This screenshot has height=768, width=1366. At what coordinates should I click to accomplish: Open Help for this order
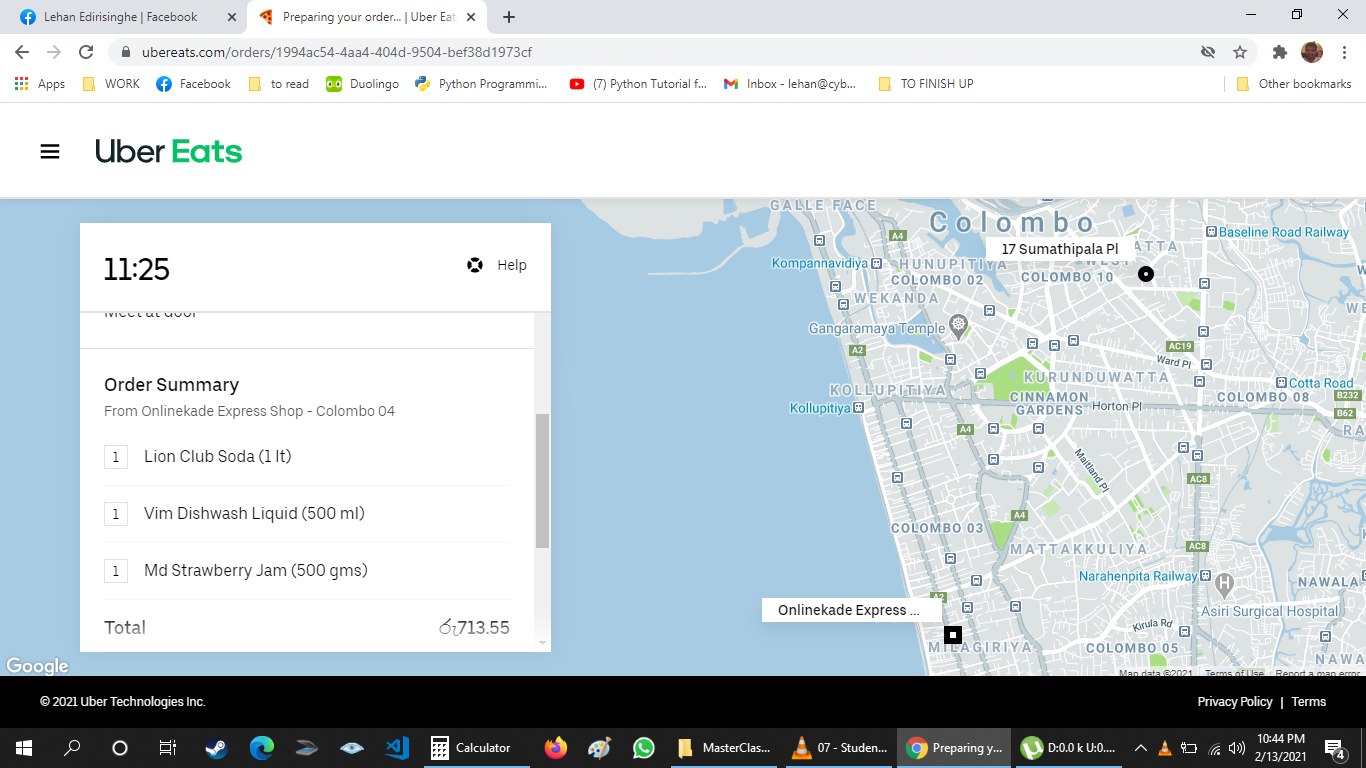pyautogui.click(x=497, y=265)
